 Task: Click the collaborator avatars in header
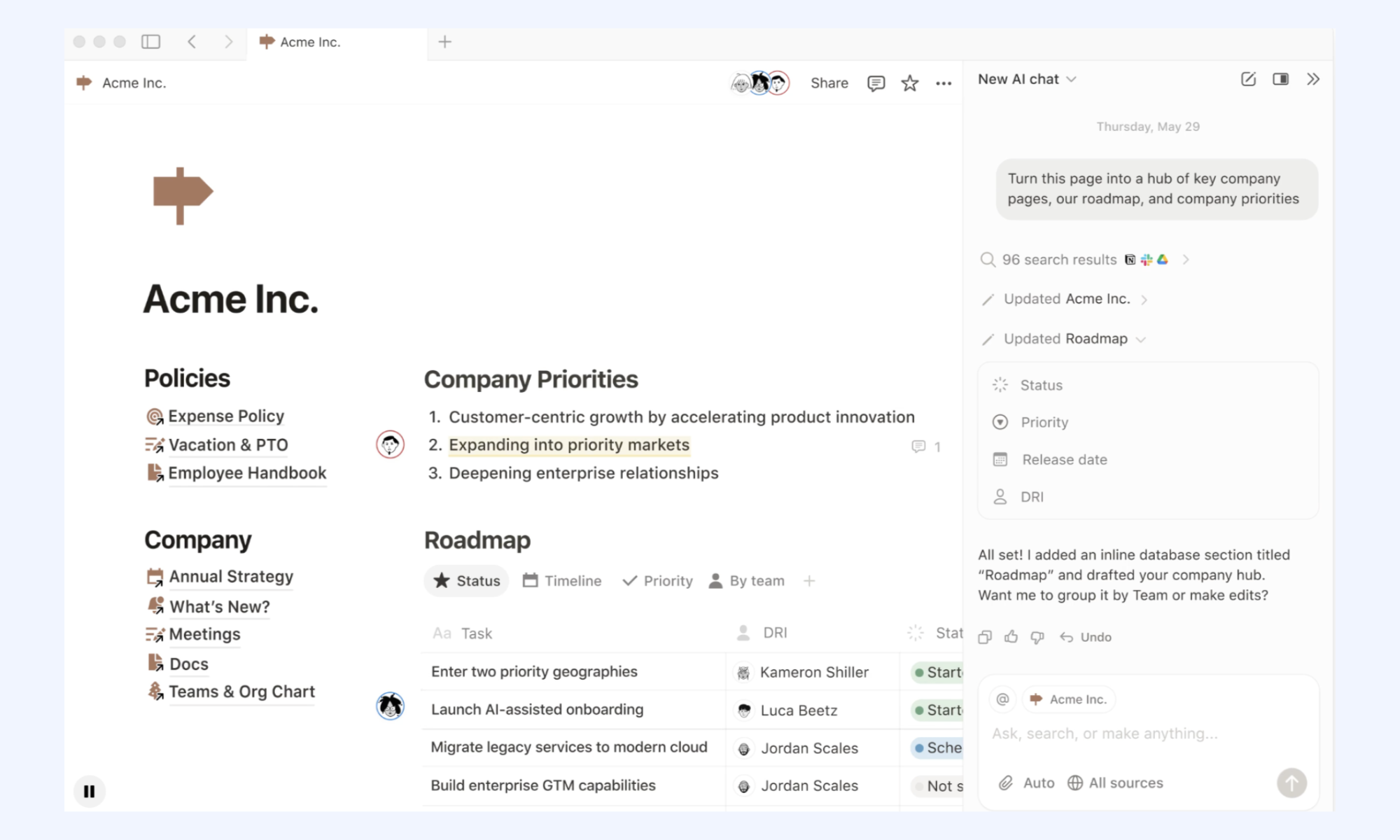760,83
